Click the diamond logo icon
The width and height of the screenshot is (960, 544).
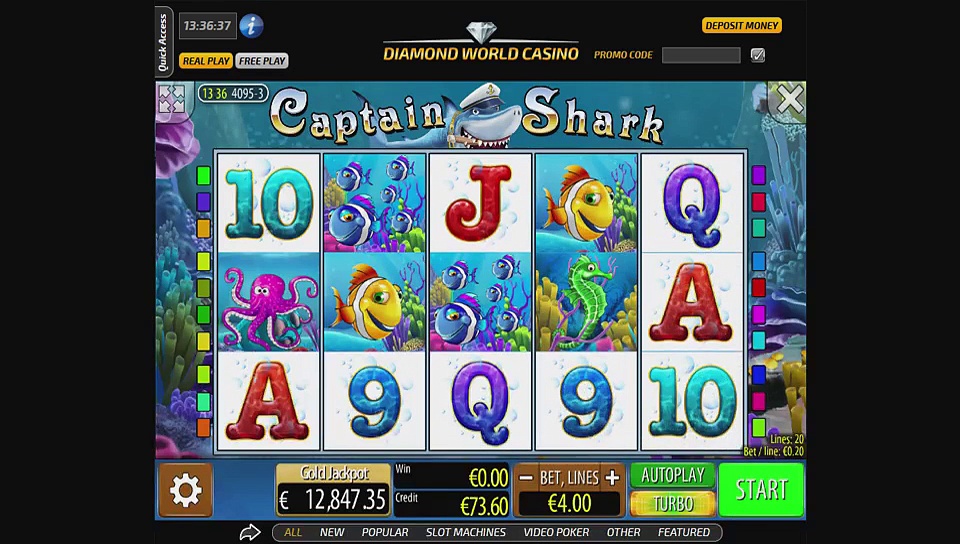pyautogui.click(x=481, y=32)
